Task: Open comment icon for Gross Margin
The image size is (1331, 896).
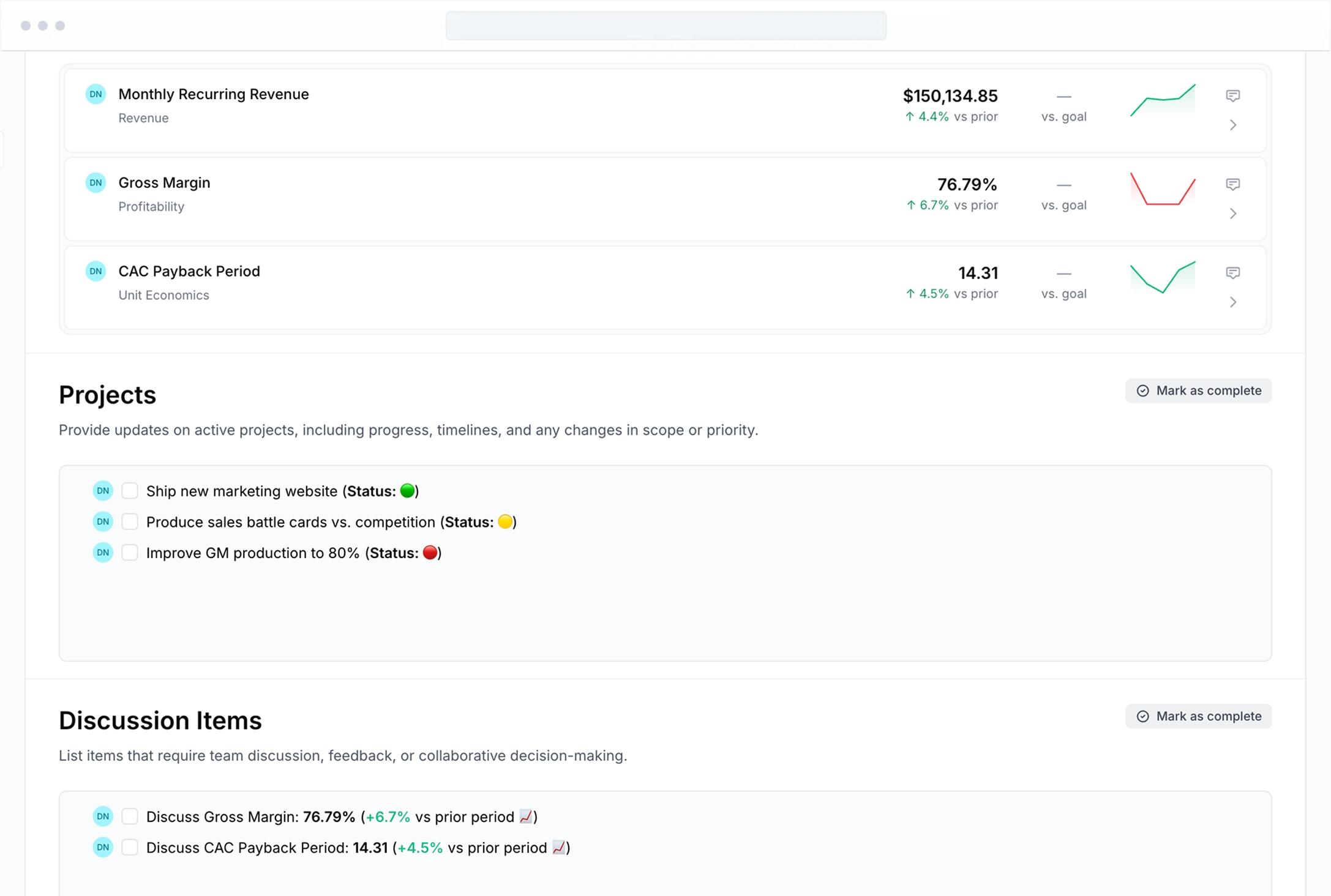Action: (x=1232, y=184)
